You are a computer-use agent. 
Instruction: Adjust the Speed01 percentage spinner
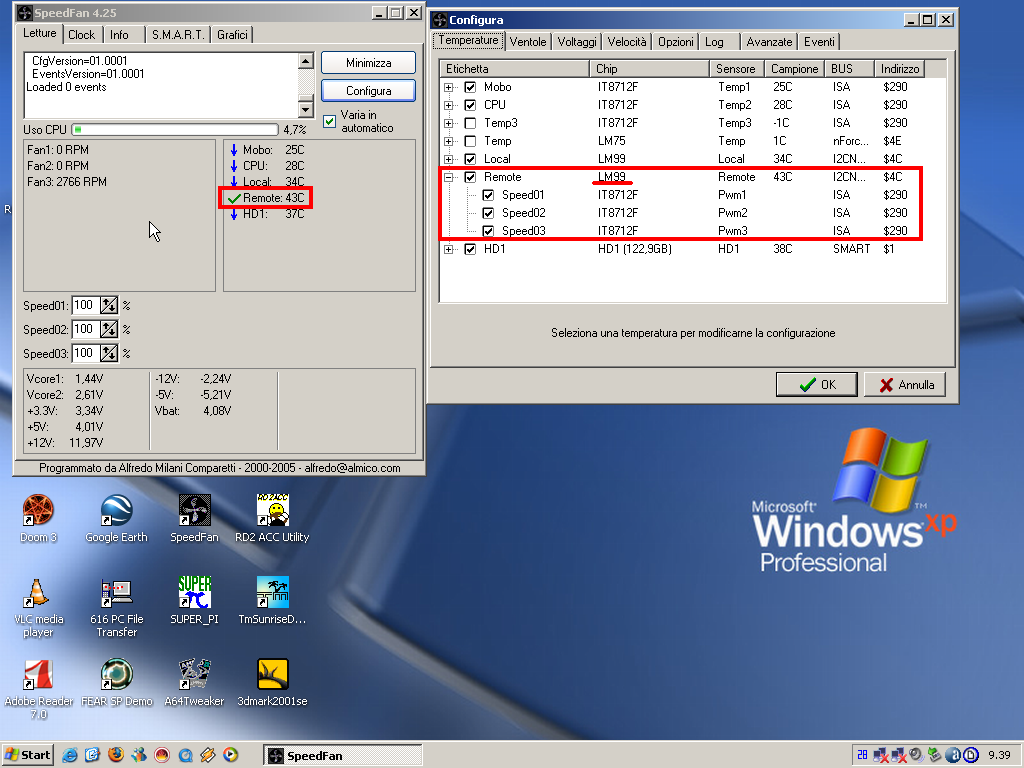pos(109,305)
